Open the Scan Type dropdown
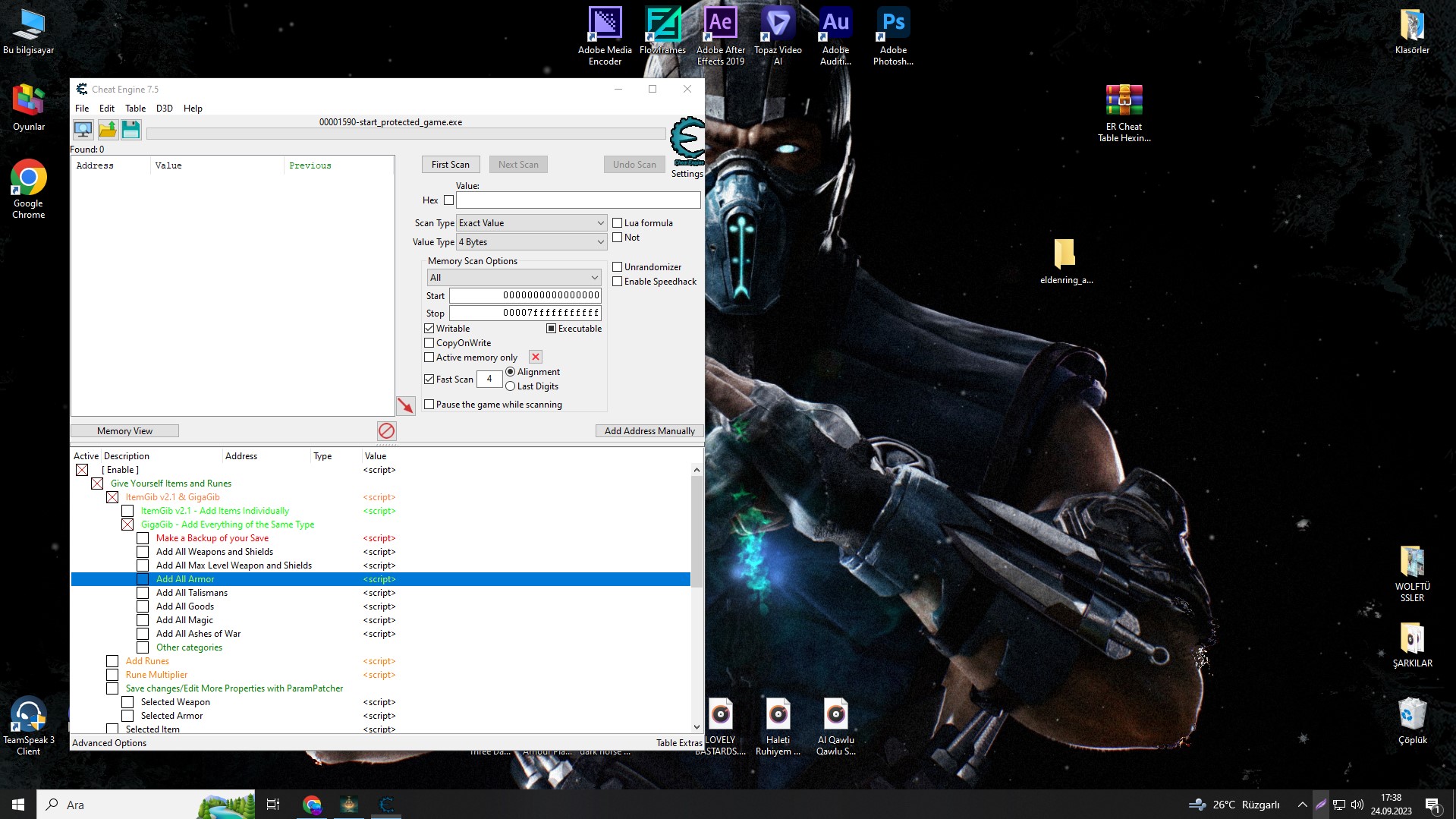 pos(531,223)
